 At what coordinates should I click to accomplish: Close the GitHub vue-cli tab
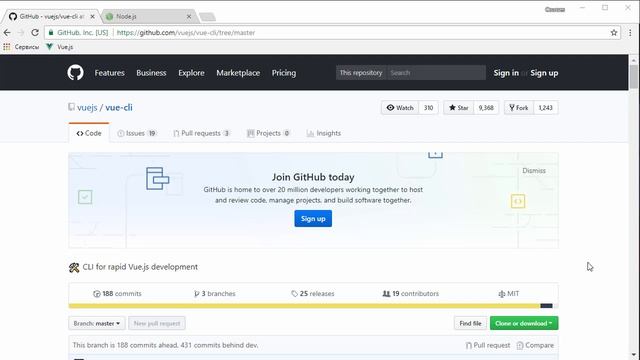92,16
